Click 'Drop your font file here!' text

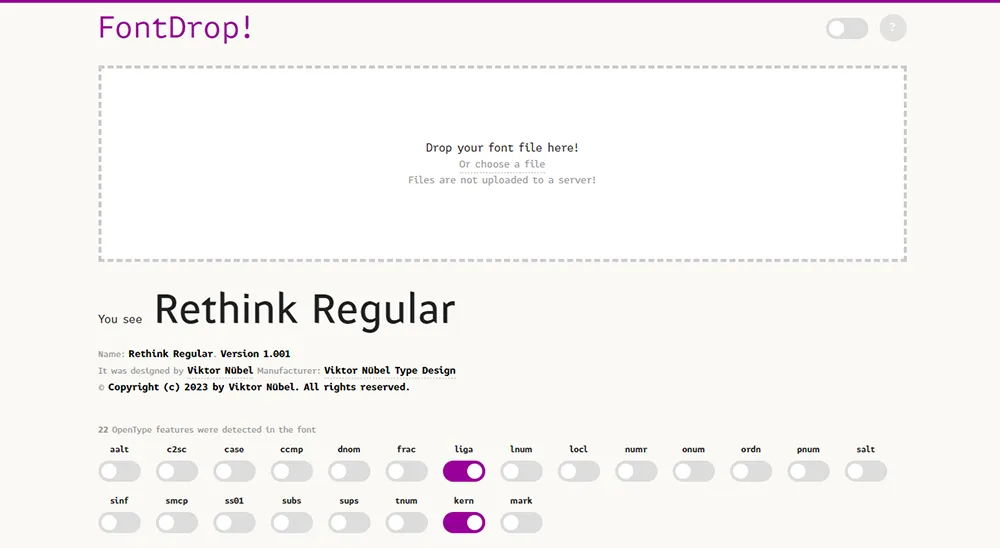point(502,147)
